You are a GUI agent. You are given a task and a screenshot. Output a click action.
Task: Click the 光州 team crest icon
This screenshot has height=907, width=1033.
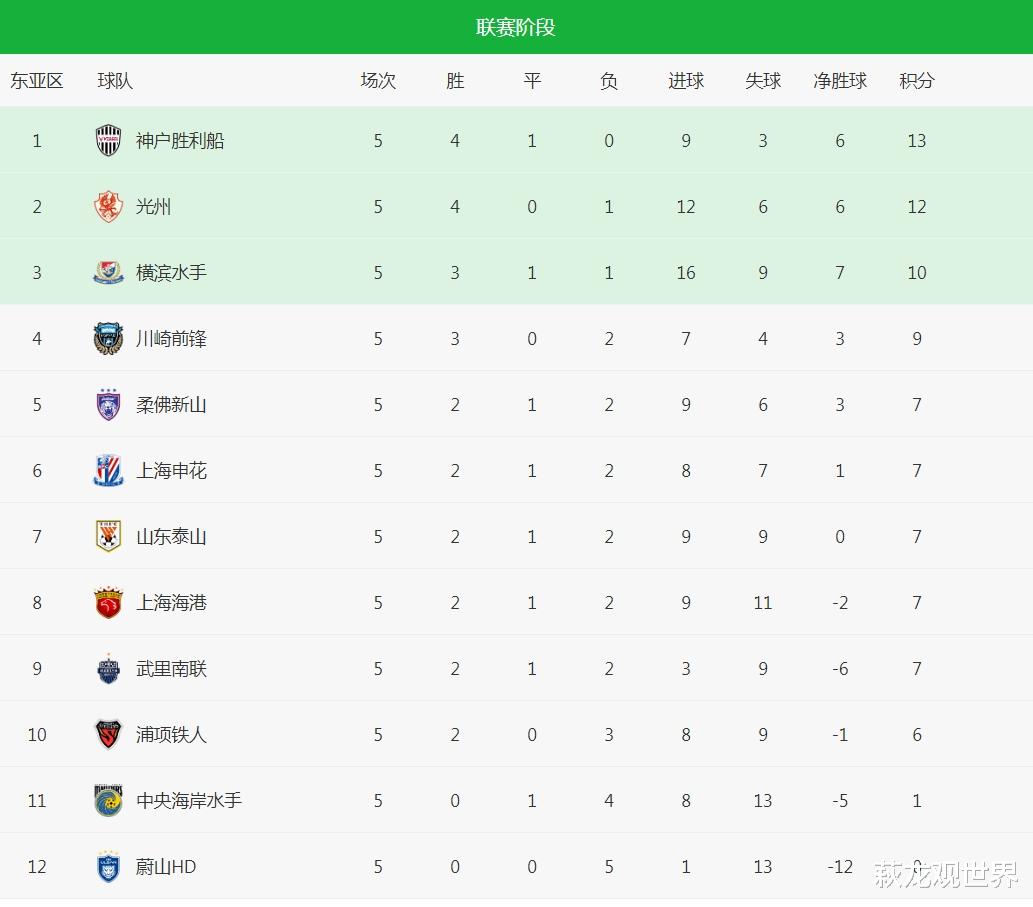(108, 206)
